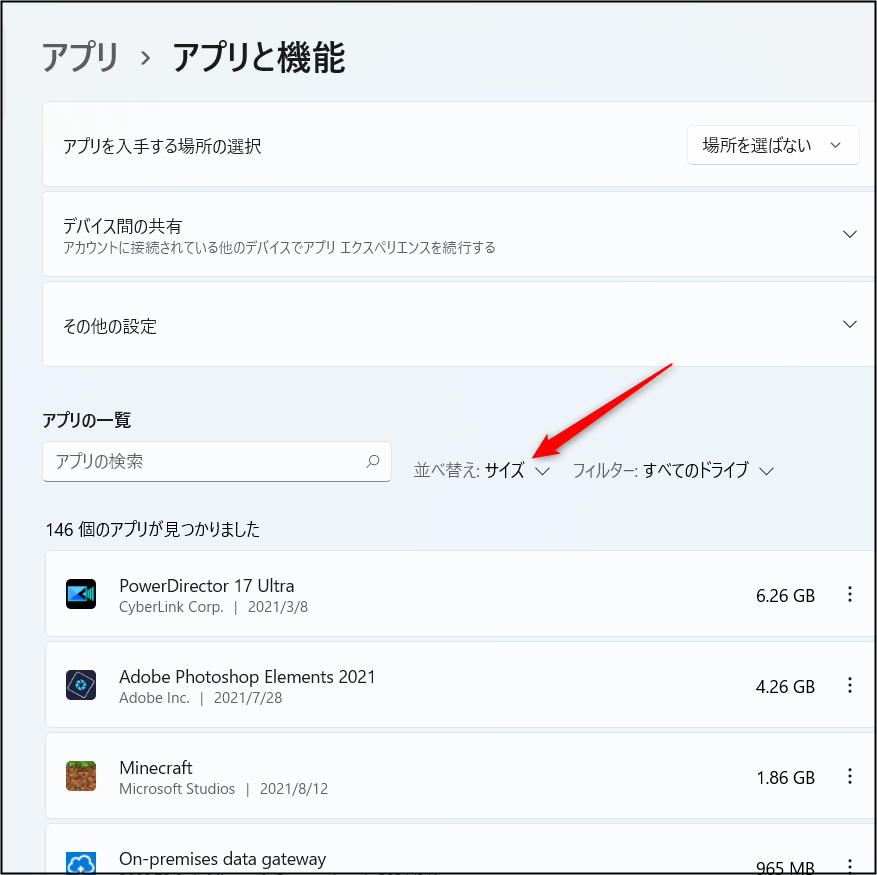Open the 場所を選ばない dropdown
Viewport: 877px width, 875px height.
[772, 145]
